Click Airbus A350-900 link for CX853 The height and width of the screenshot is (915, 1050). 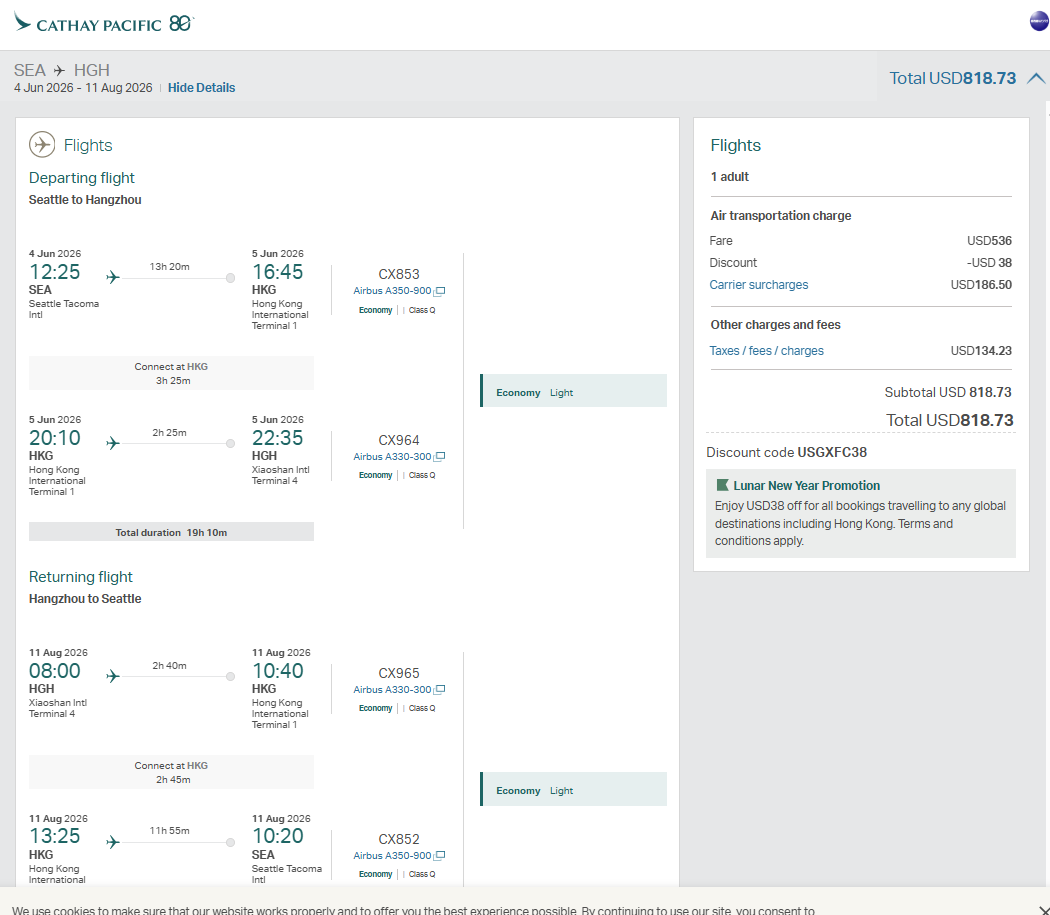pos(392,291)
